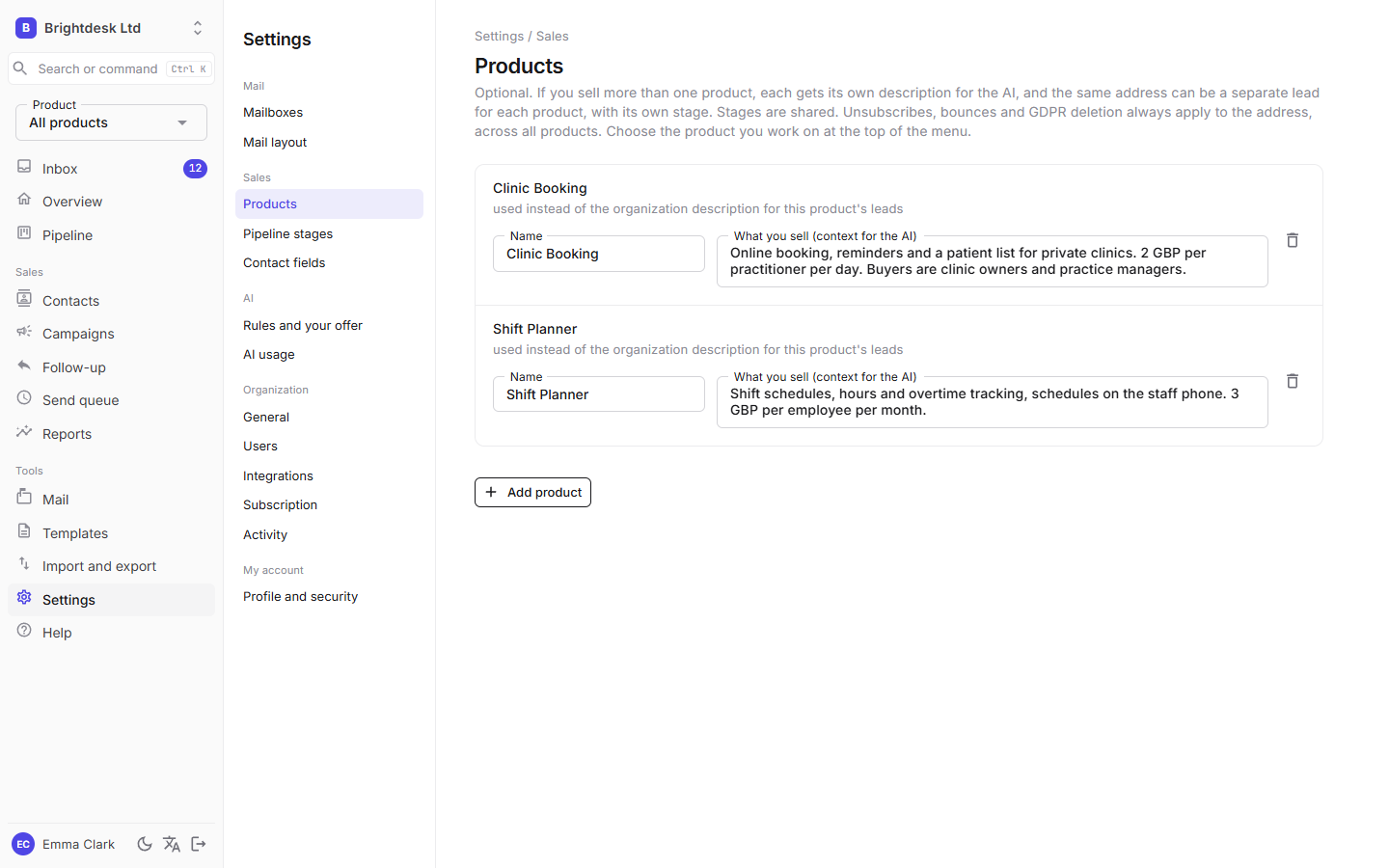Open Campaigns in the sidebar
Viewport: 1389px width, 868px height.
[111, 334]
